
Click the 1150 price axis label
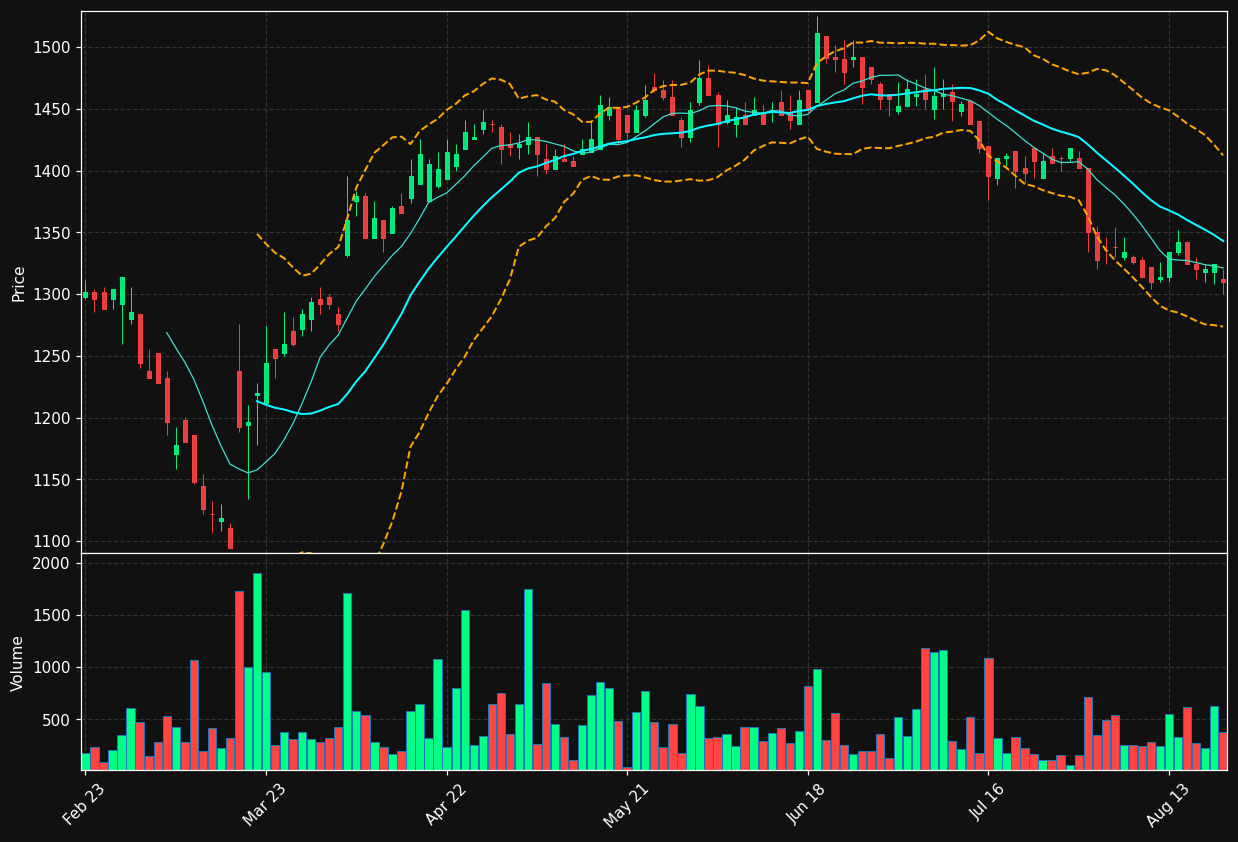pos(54,480)
